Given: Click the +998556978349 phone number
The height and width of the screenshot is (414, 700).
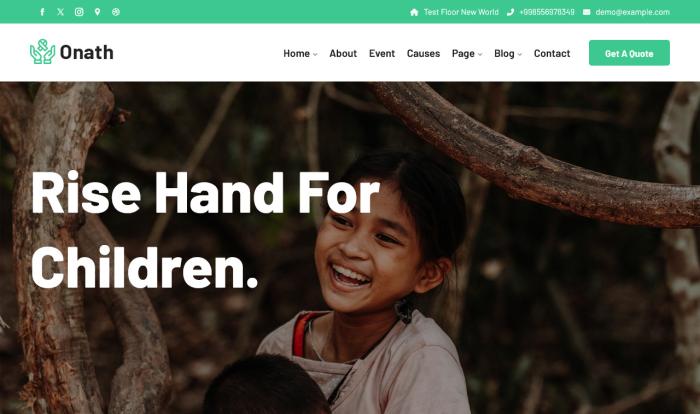Looking at the screenshot, I should pos(546,12).
